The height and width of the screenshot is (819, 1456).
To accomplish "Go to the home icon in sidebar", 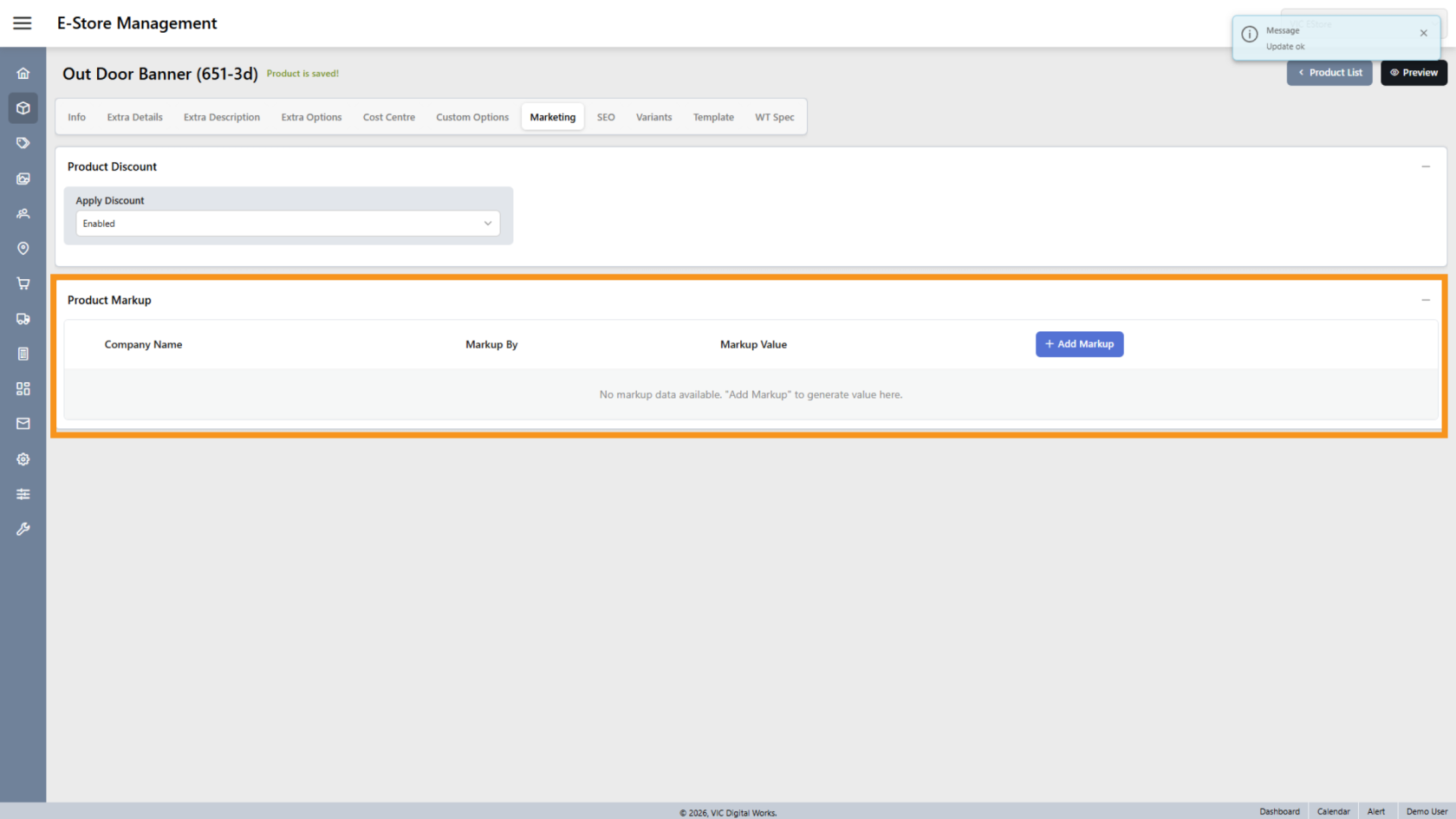I will click(23, 74).
